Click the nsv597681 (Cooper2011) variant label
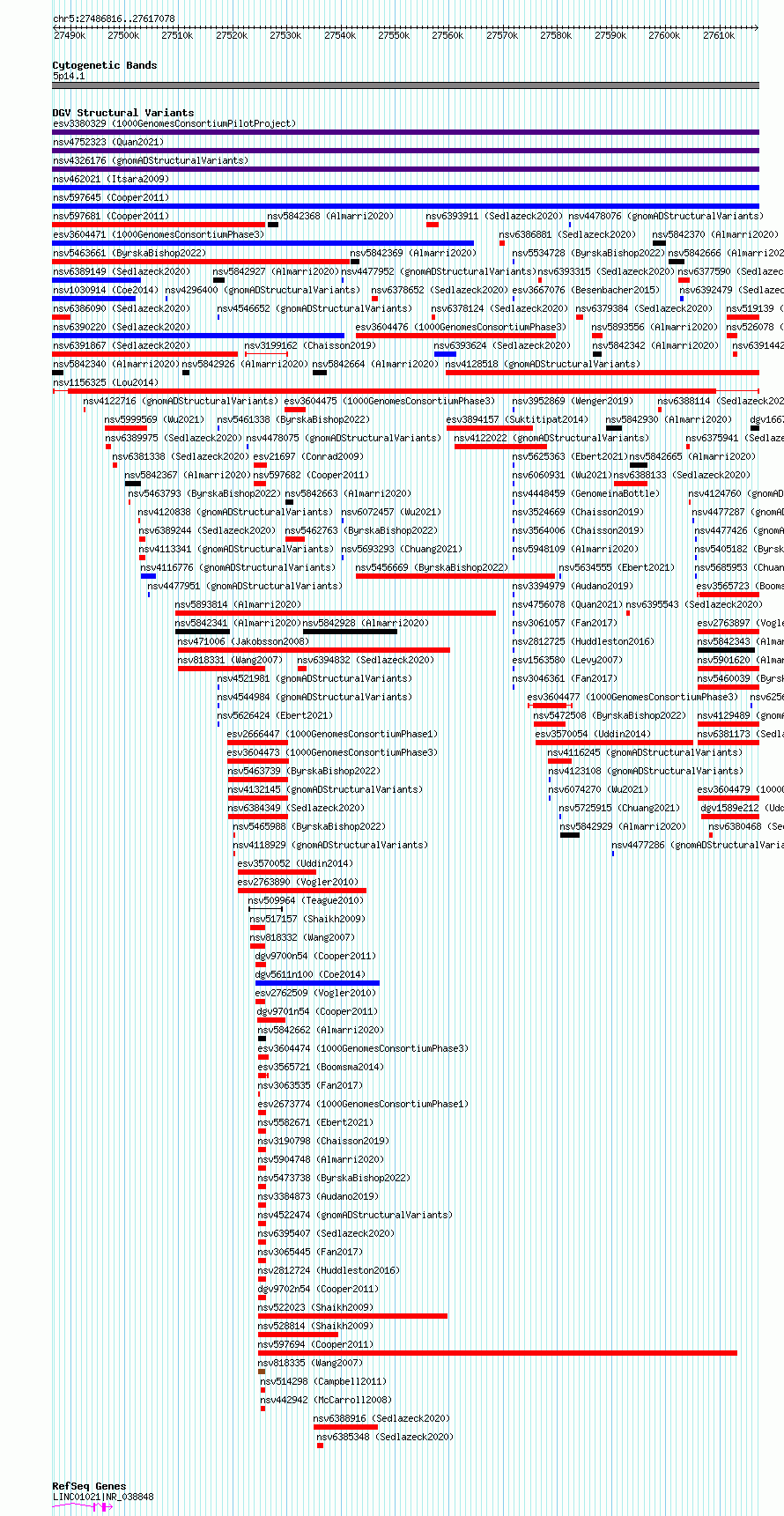Image resolution: width=784 pixels, height=1516 pixels. (x=111, y=216)
